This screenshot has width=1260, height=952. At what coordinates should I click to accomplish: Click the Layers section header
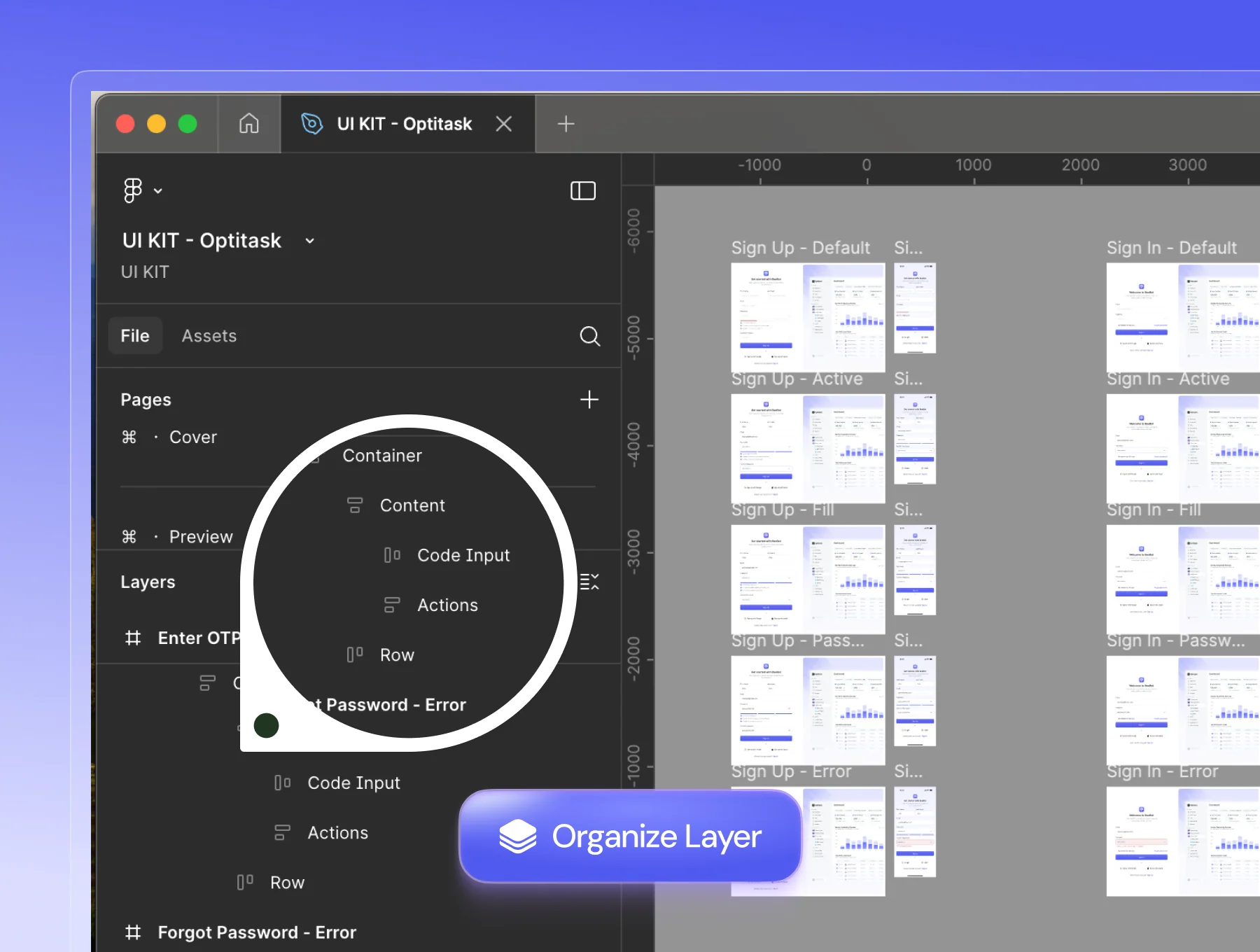pos(148,582)
